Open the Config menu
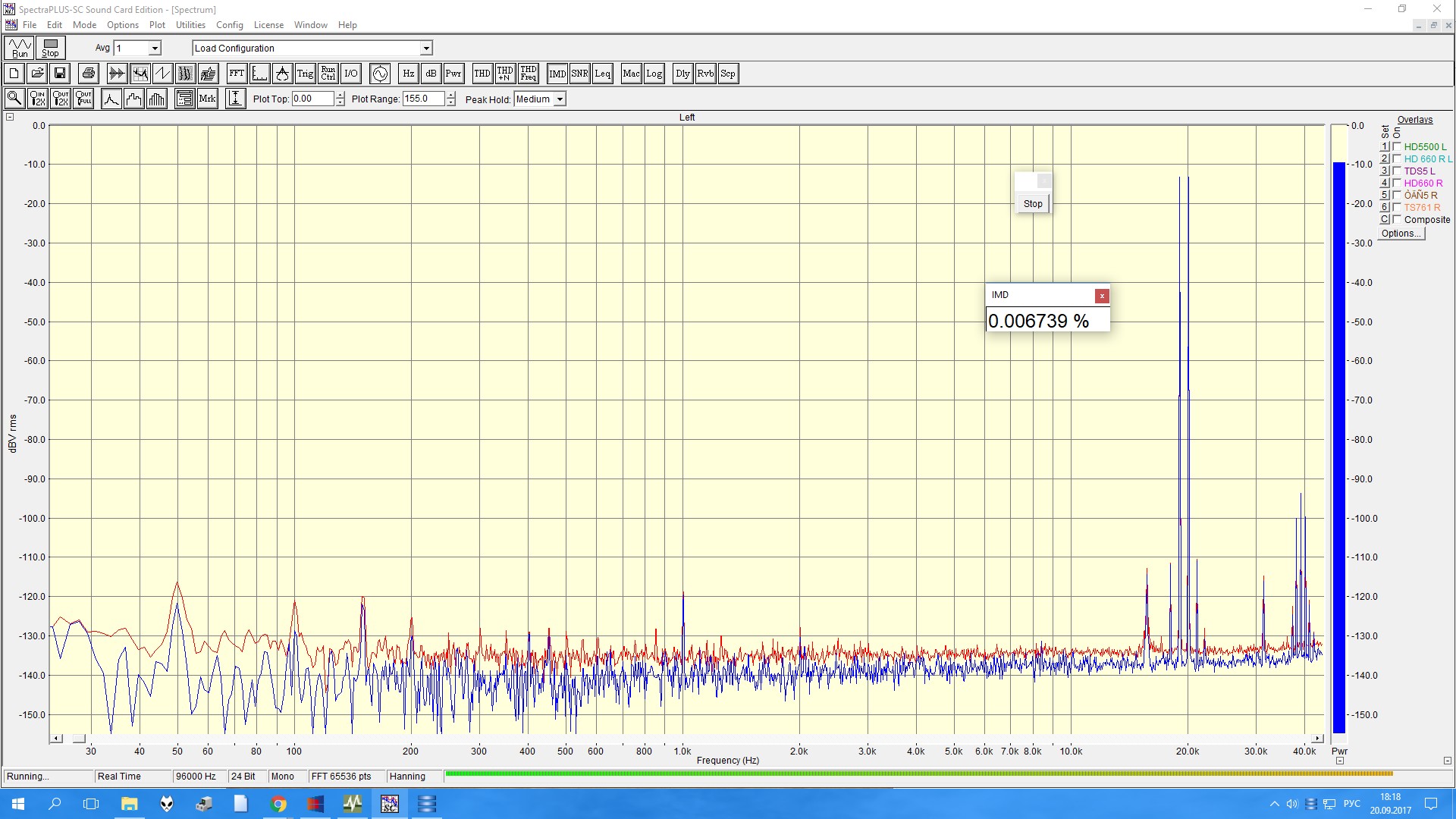 tap(229, 25)
